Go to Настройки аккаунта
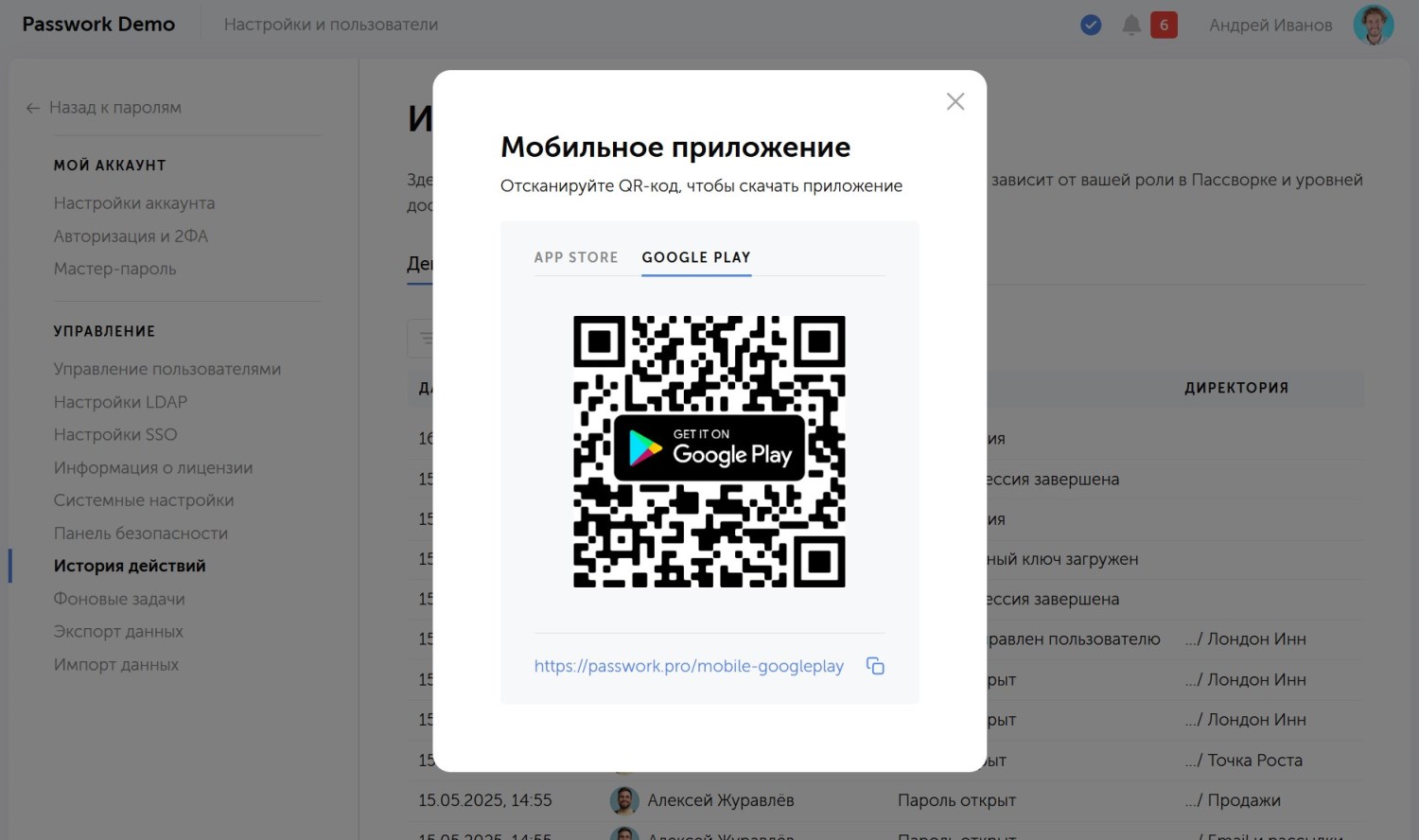The width and height of the screenshot is (1419, 840). click(134, 203)
